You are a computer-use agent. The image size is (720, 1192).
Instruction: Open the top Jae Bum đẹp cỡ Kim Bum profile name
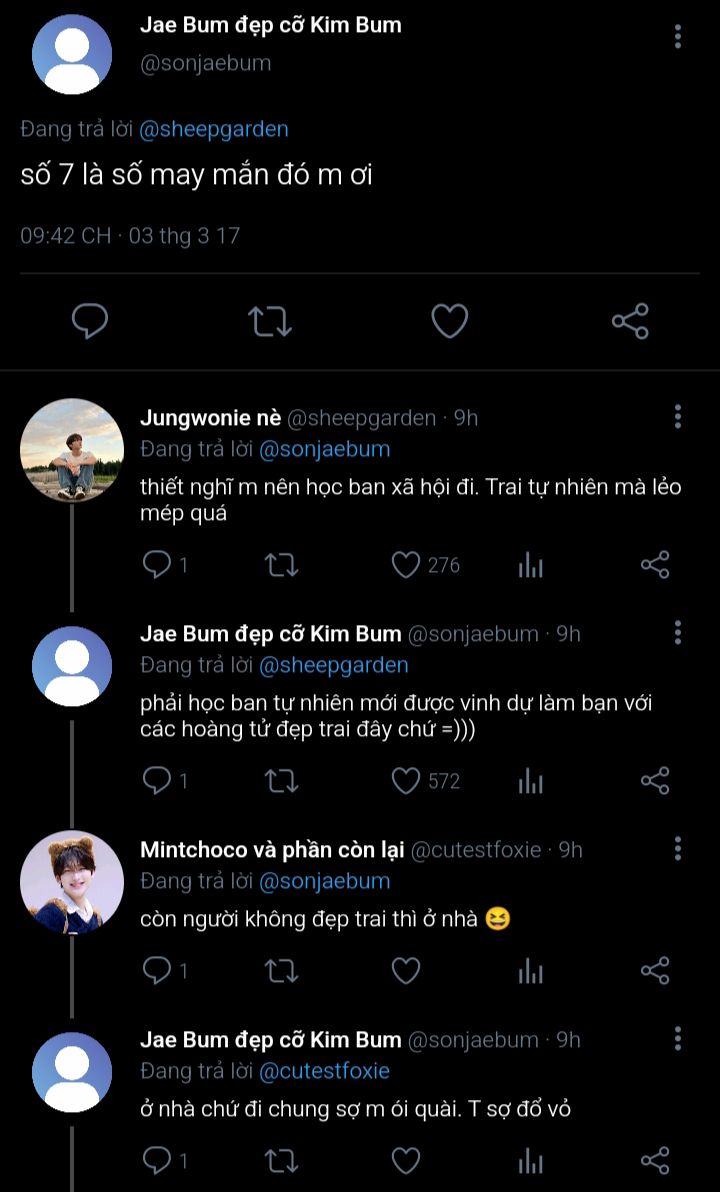[270, 25]
